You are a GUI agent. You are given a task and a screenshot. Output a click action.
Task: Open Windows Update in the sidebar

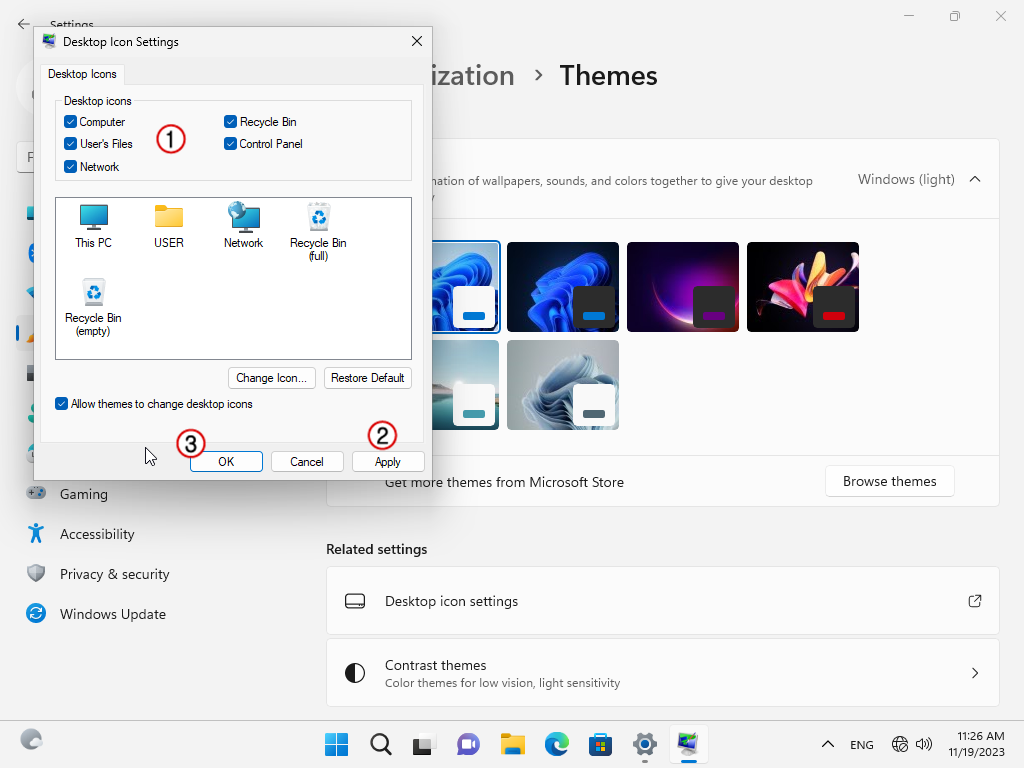[x=112, y=614]
